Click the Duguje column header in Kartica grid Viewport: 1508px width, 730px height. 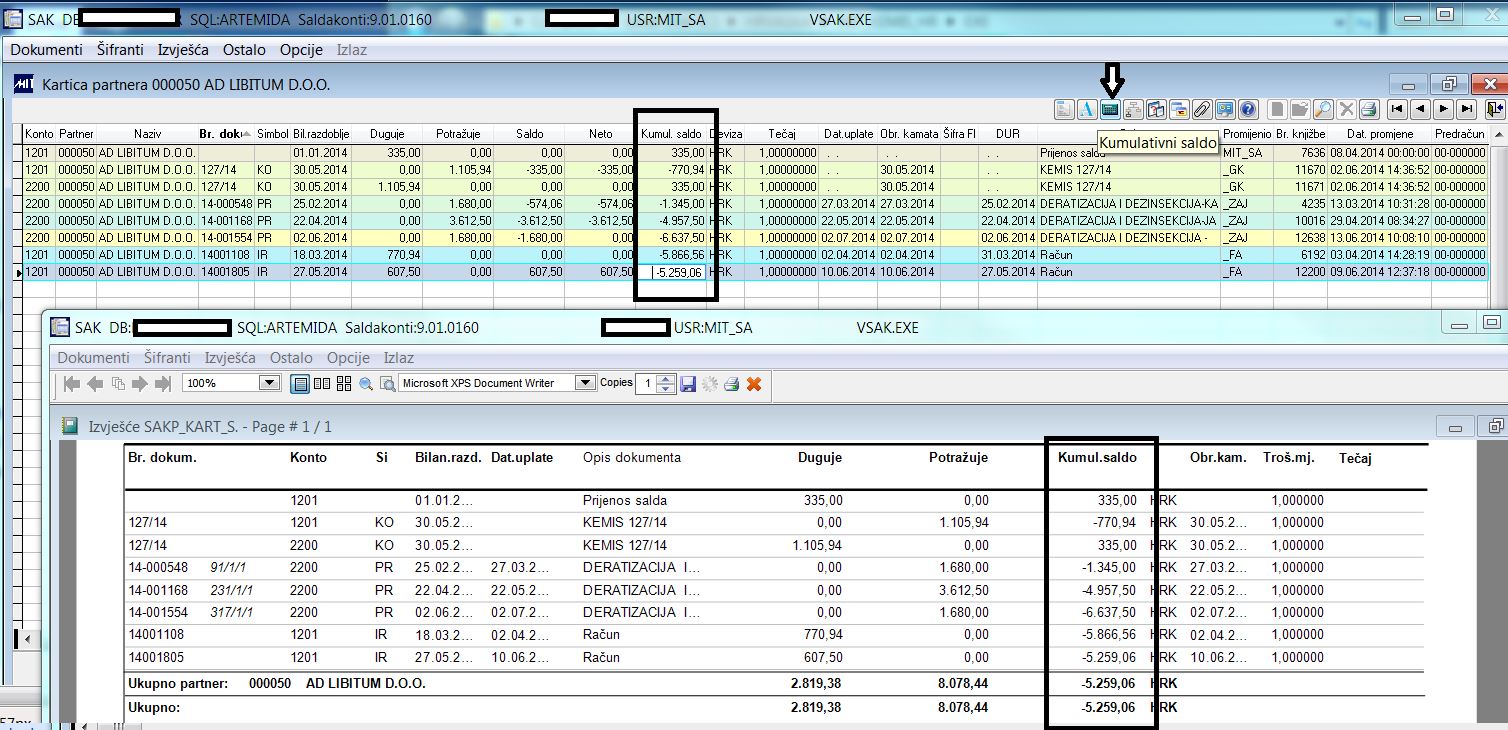pyautogui.click(x=388, y=134)
